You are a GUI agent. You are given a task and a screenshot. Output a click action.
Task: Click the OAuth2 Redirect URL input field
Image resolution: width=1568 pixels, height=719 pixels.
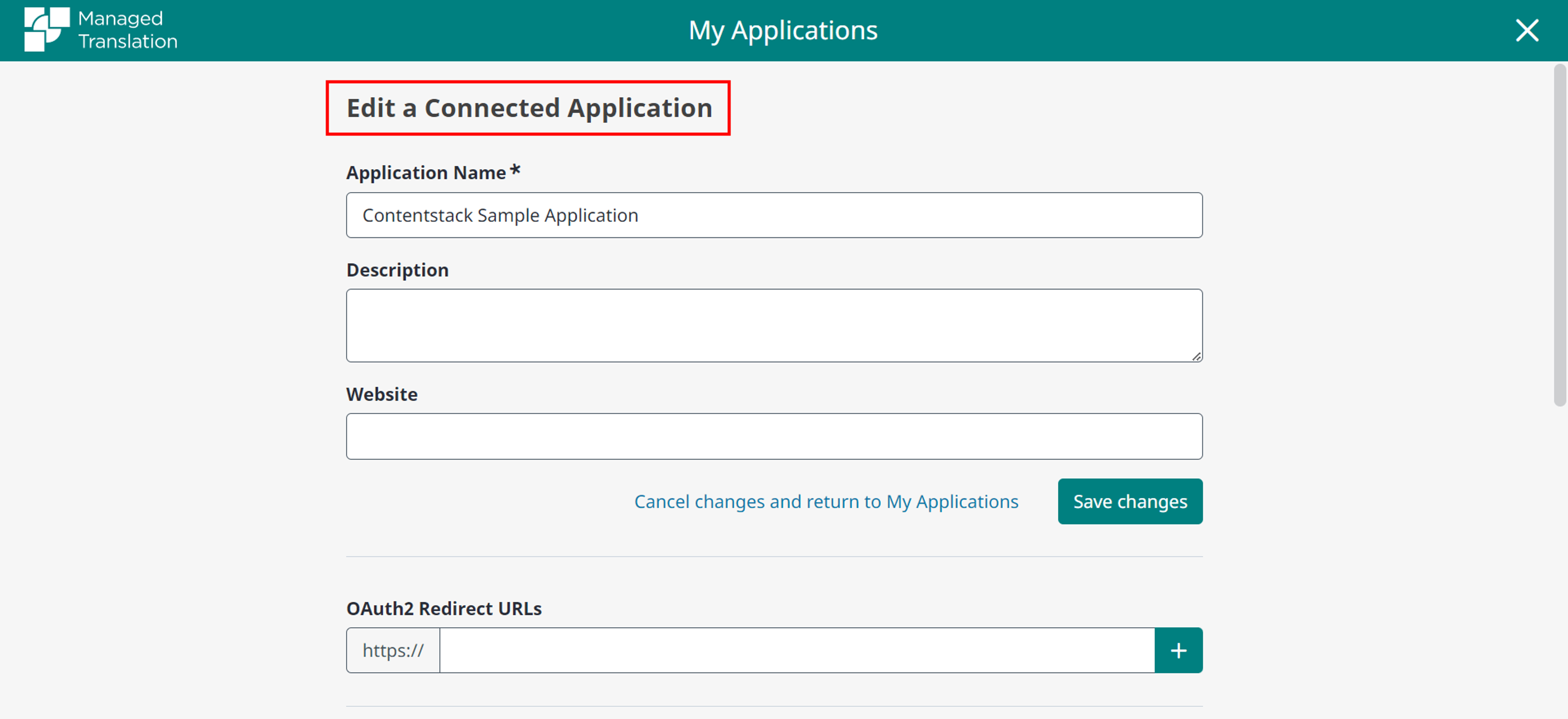[x=797, y=650]
